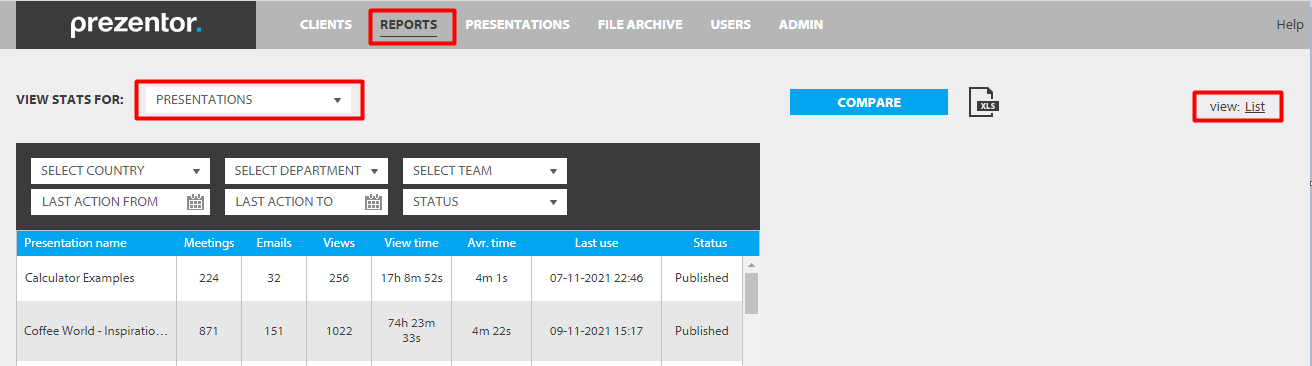The height and width of the screenshot is (366, 1312).
Task: Sort by Status column header
Action: pyautogui.click(x=711, y=243)
